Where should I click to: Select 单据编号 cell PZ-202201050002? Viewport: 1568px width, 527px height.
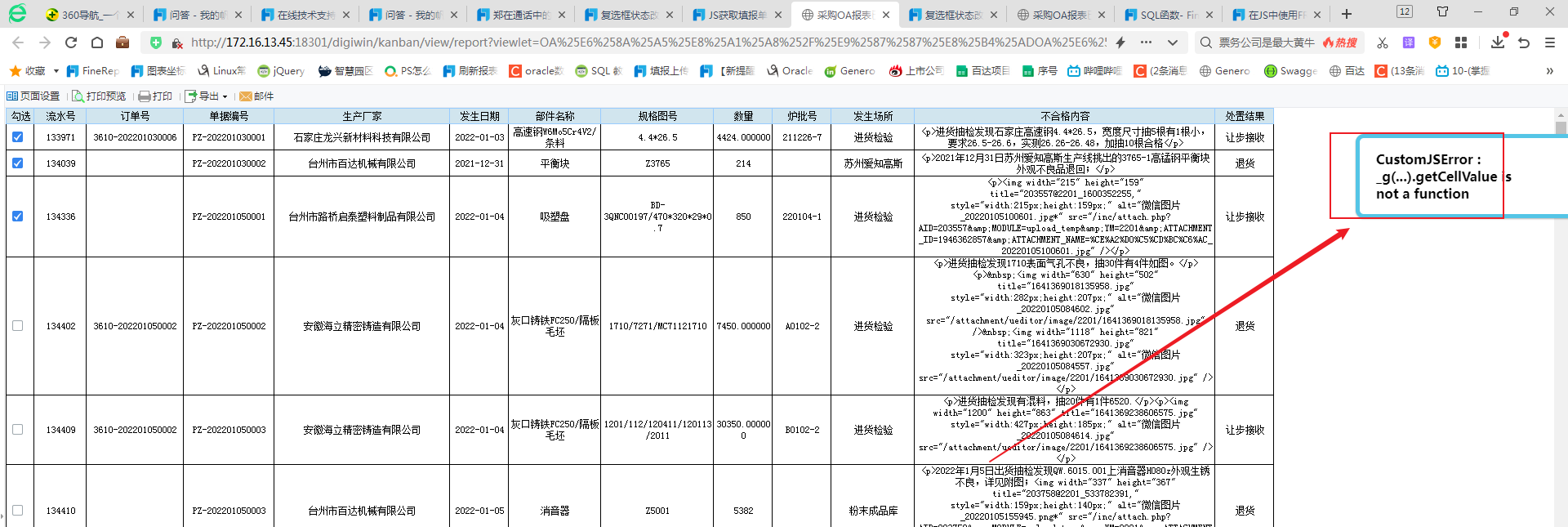[229, 326]
